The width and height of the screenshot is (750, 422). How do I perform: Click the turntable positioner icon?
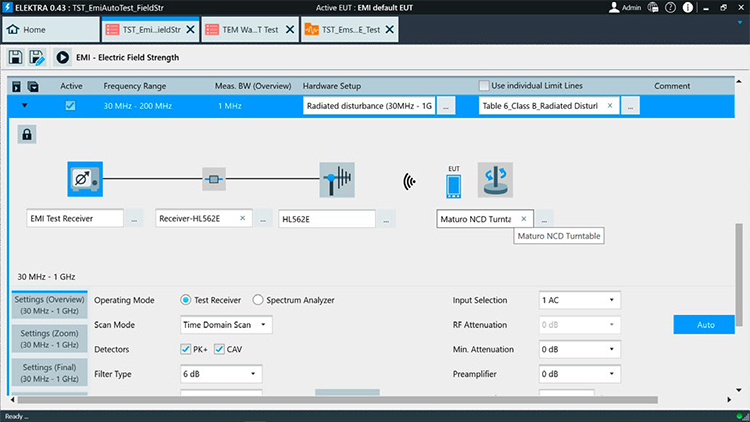(495, 180)
